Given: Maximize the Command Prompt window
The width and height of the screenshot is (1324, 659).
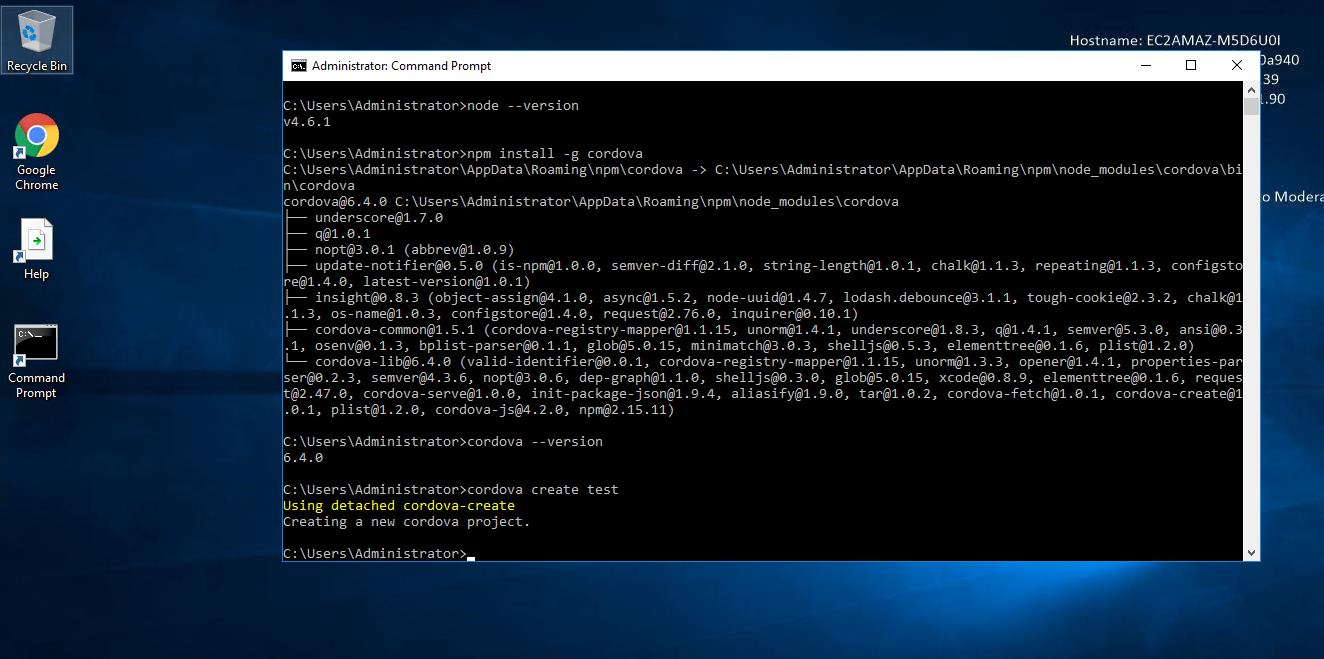Looking at the screenshot, I should pos(1191,66).
